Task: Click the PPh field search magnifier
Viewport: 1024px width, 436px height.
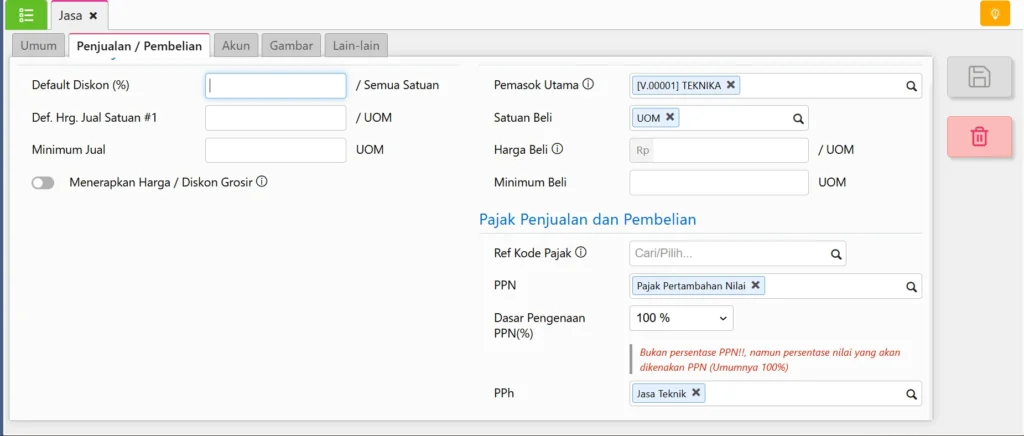Action: [x=911, y=394]
